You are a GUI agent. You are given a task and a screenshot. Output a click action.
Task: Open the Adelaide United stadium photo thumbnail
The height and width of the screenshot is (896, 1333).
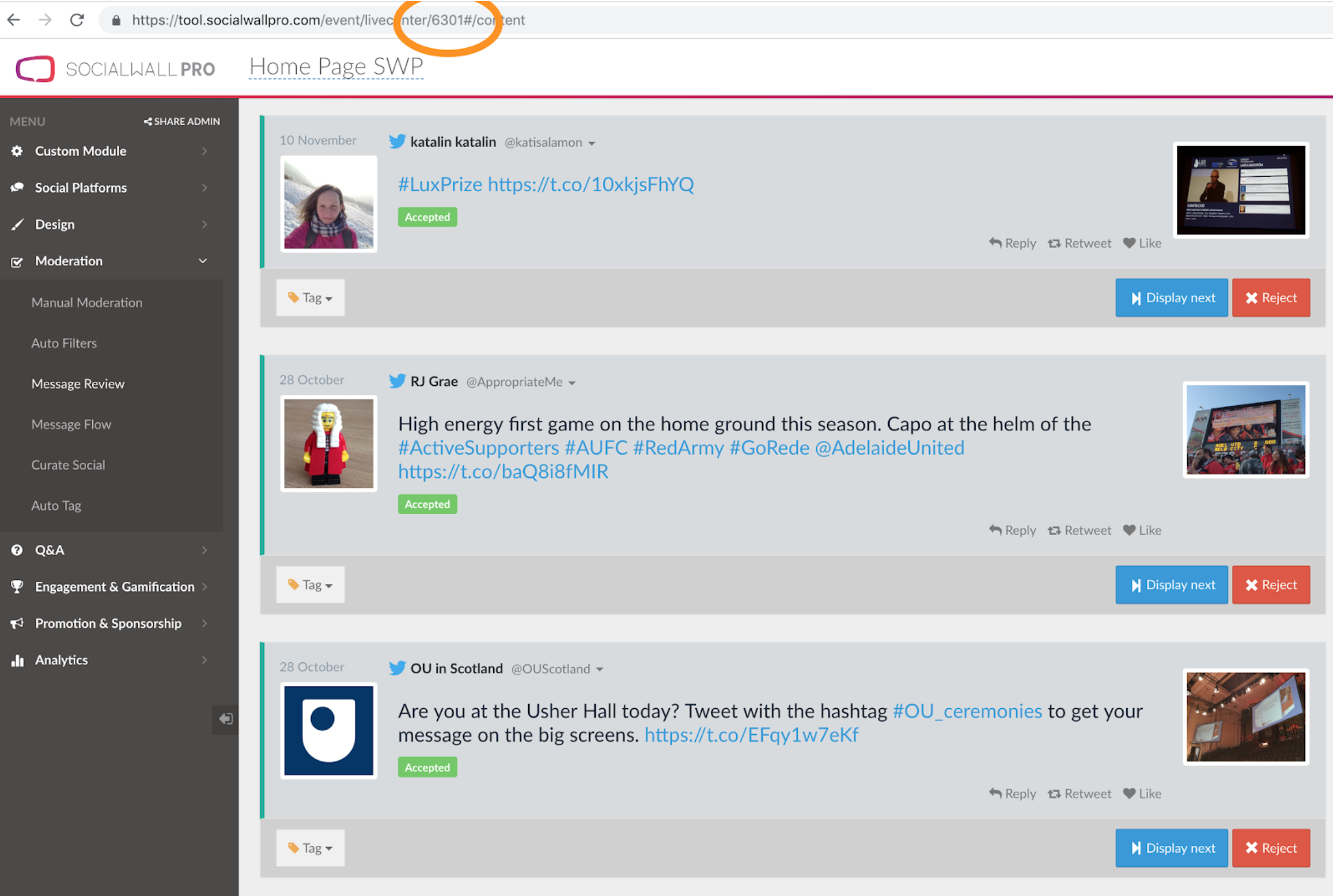coord(1245,430)
